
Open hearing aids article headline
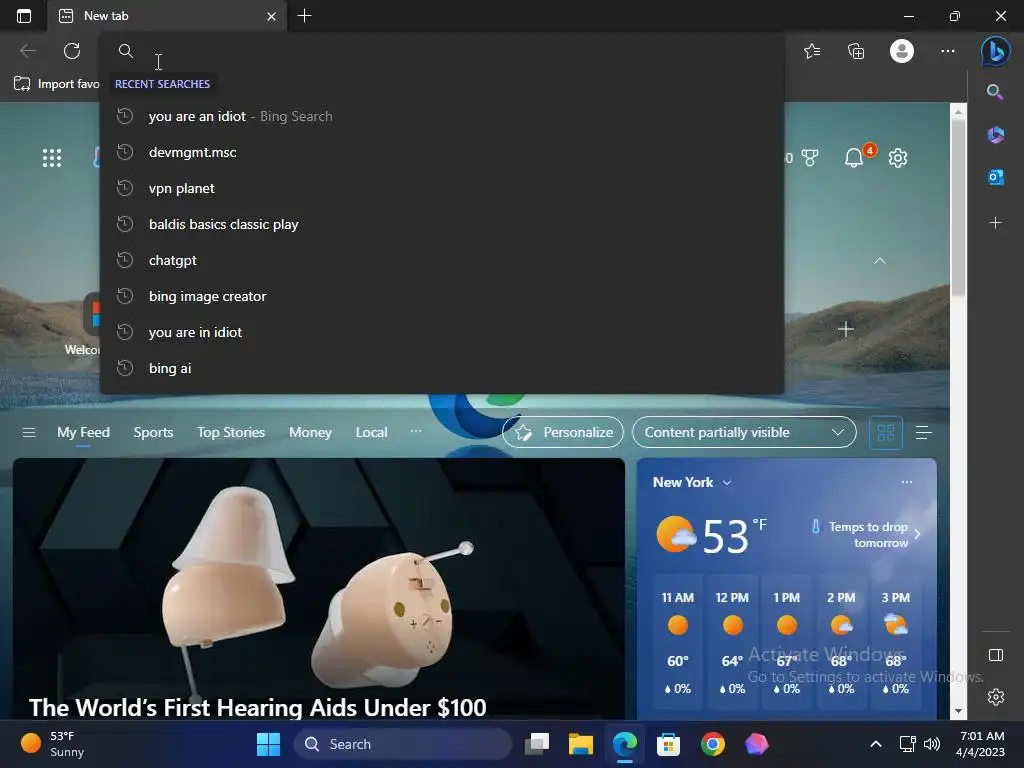click(x=257, y=707)
